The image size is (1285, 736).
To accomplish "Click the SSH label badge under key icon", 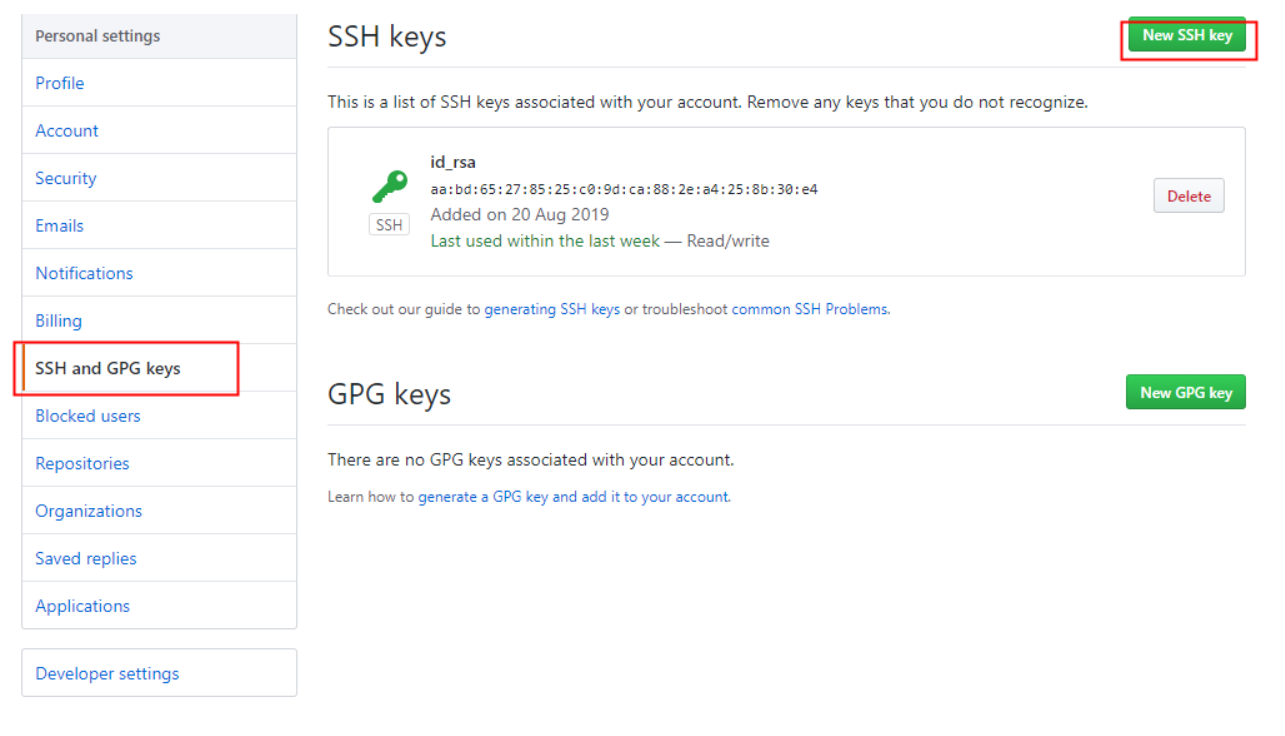I will pyautogui.click(x=389, y=225).
